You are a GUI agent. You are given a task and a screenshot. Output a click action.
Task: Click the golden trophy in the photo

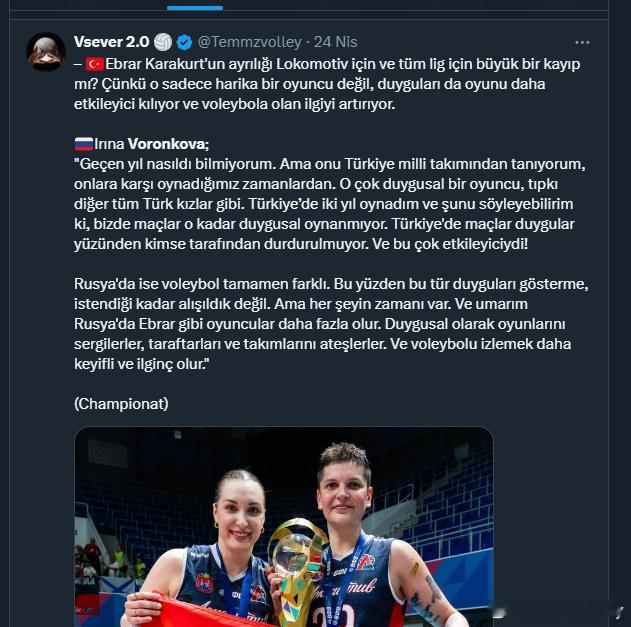(x=297, y=571)
